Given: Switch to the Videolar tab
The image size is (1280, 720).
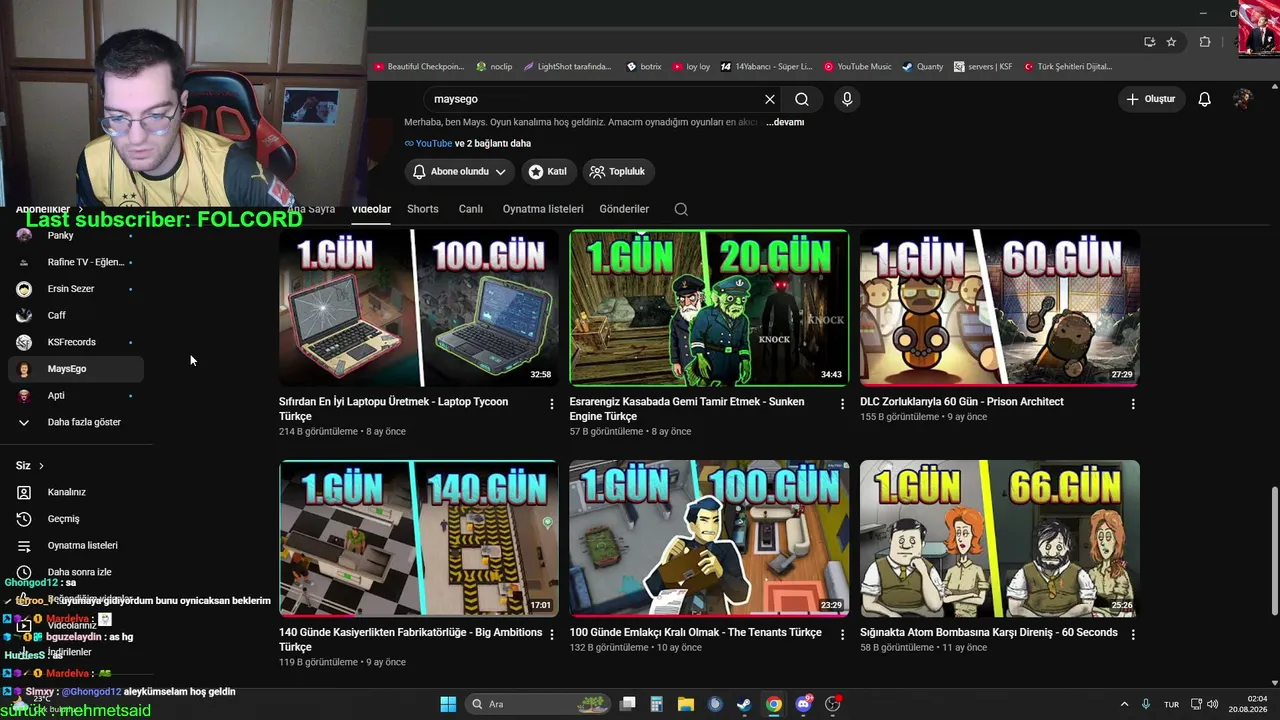Looking at the screenshot, I should [x=371, y=209].
